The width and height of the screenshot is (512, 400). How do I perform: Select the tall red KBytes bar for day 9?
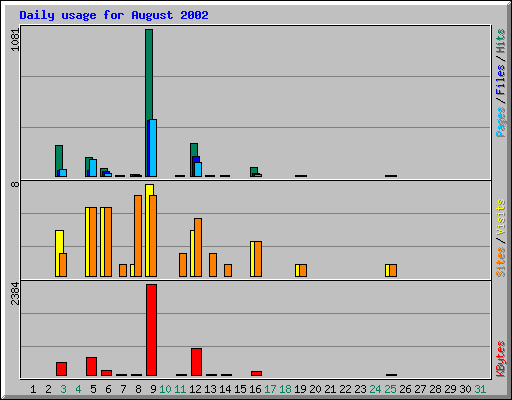151,330
